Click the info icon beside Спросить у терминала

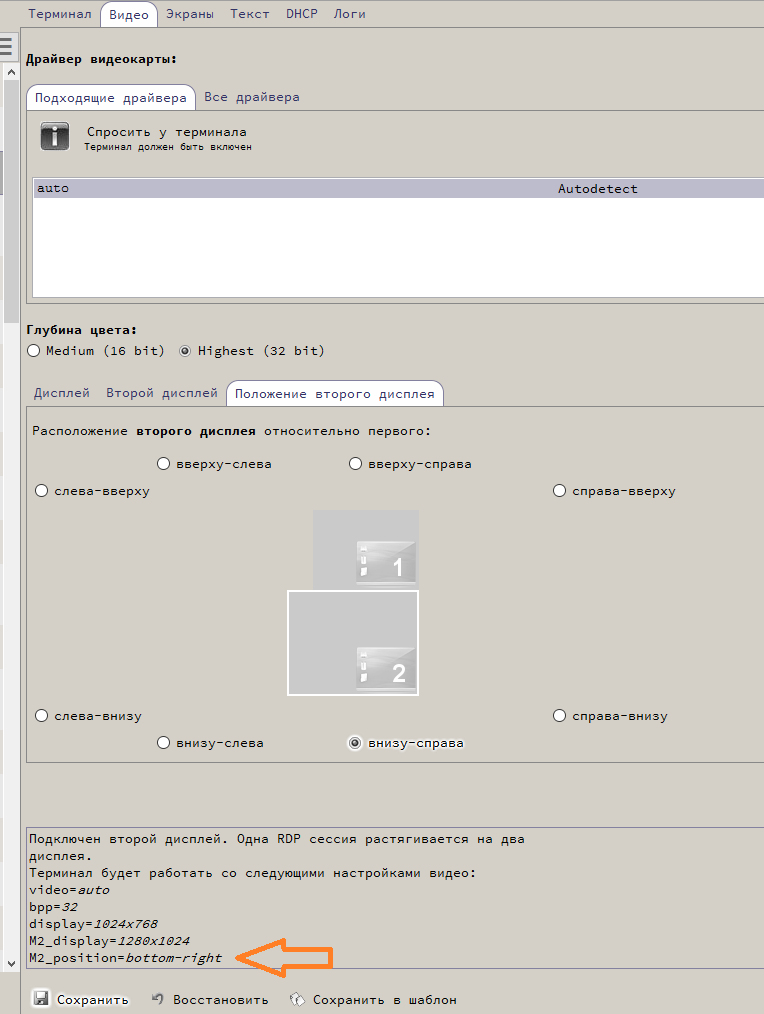(54, 137)
